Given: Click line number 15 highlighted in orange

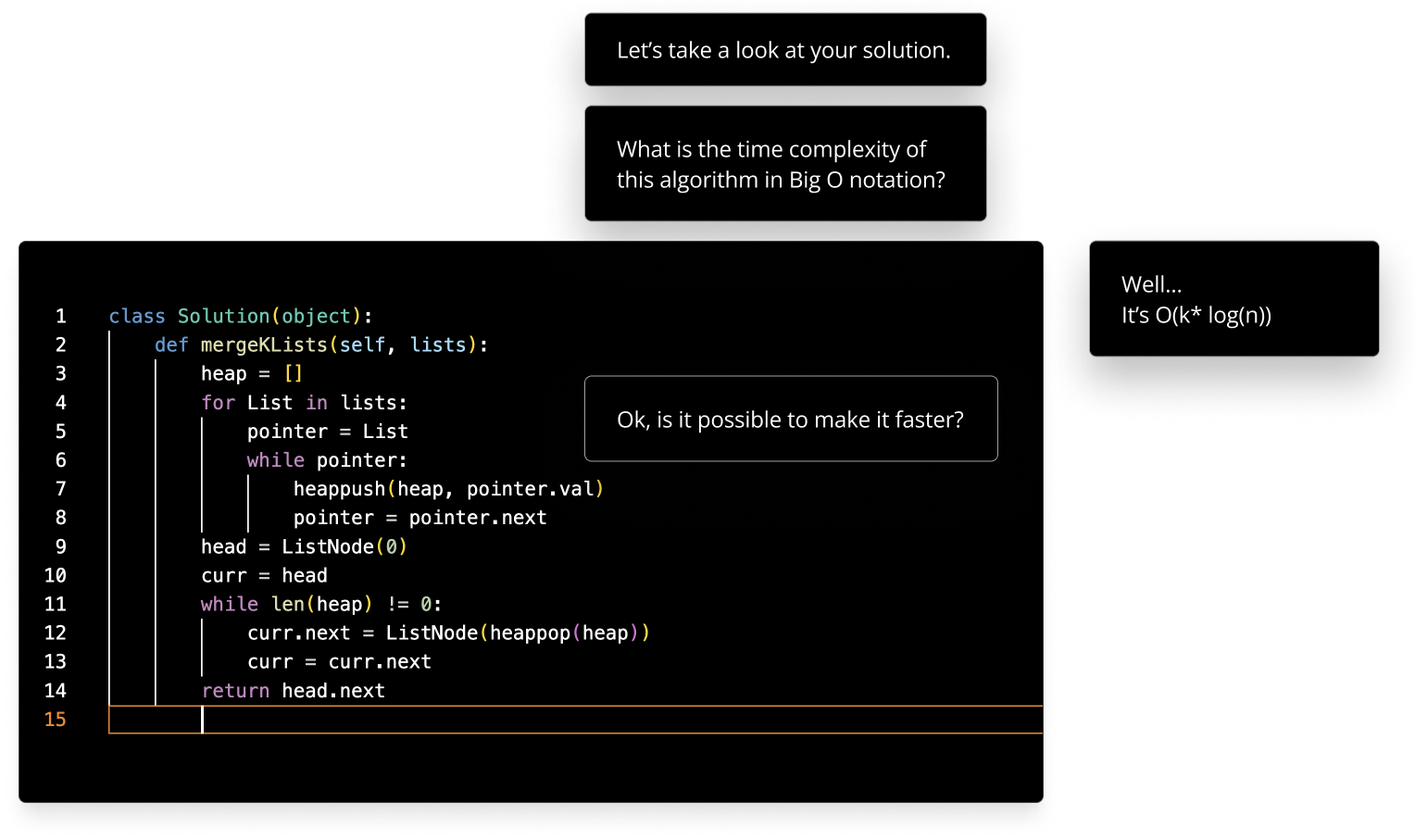Looking at the screenshot, I should pos(56,720).
